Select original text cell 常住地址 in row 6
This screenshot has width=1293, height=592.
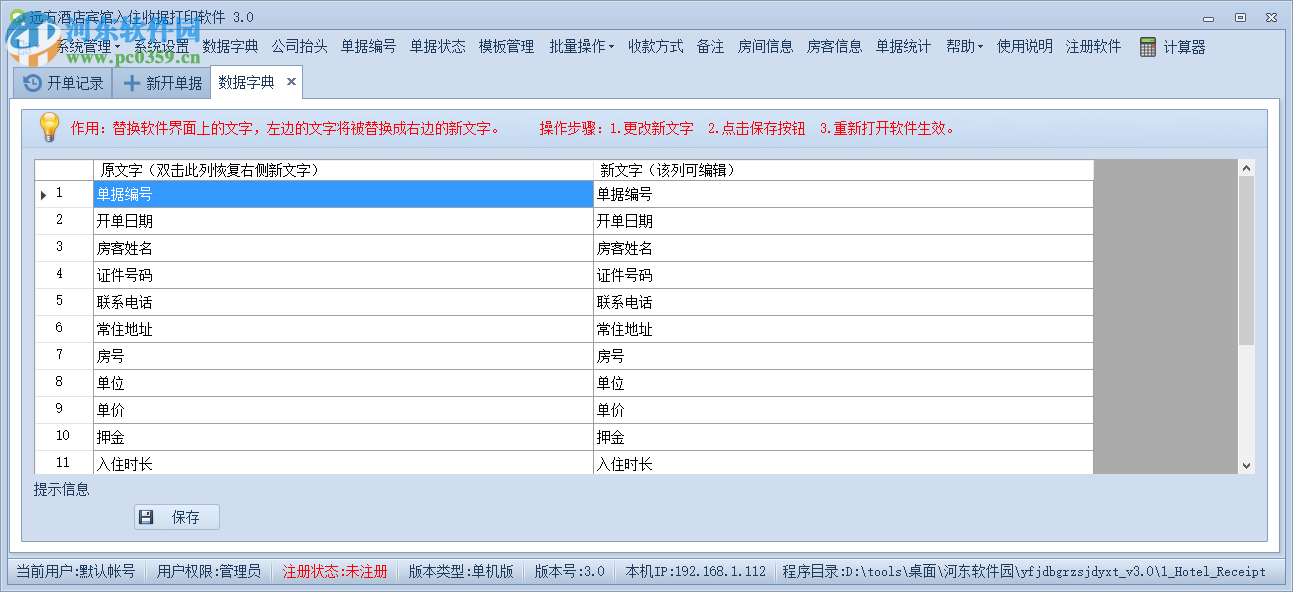pos(343,329)
